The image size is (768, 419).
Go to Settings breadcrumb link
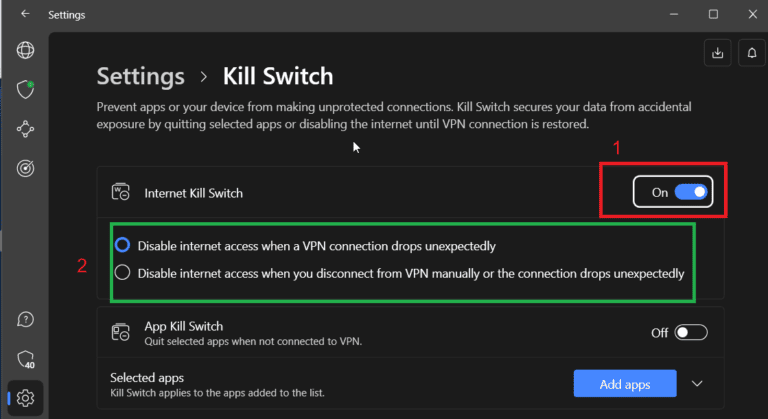click(x=140, y=76)
